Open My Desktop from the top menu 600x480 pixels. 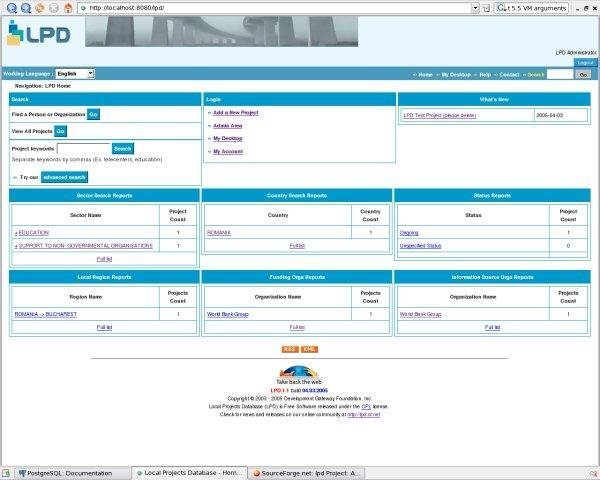456,75
